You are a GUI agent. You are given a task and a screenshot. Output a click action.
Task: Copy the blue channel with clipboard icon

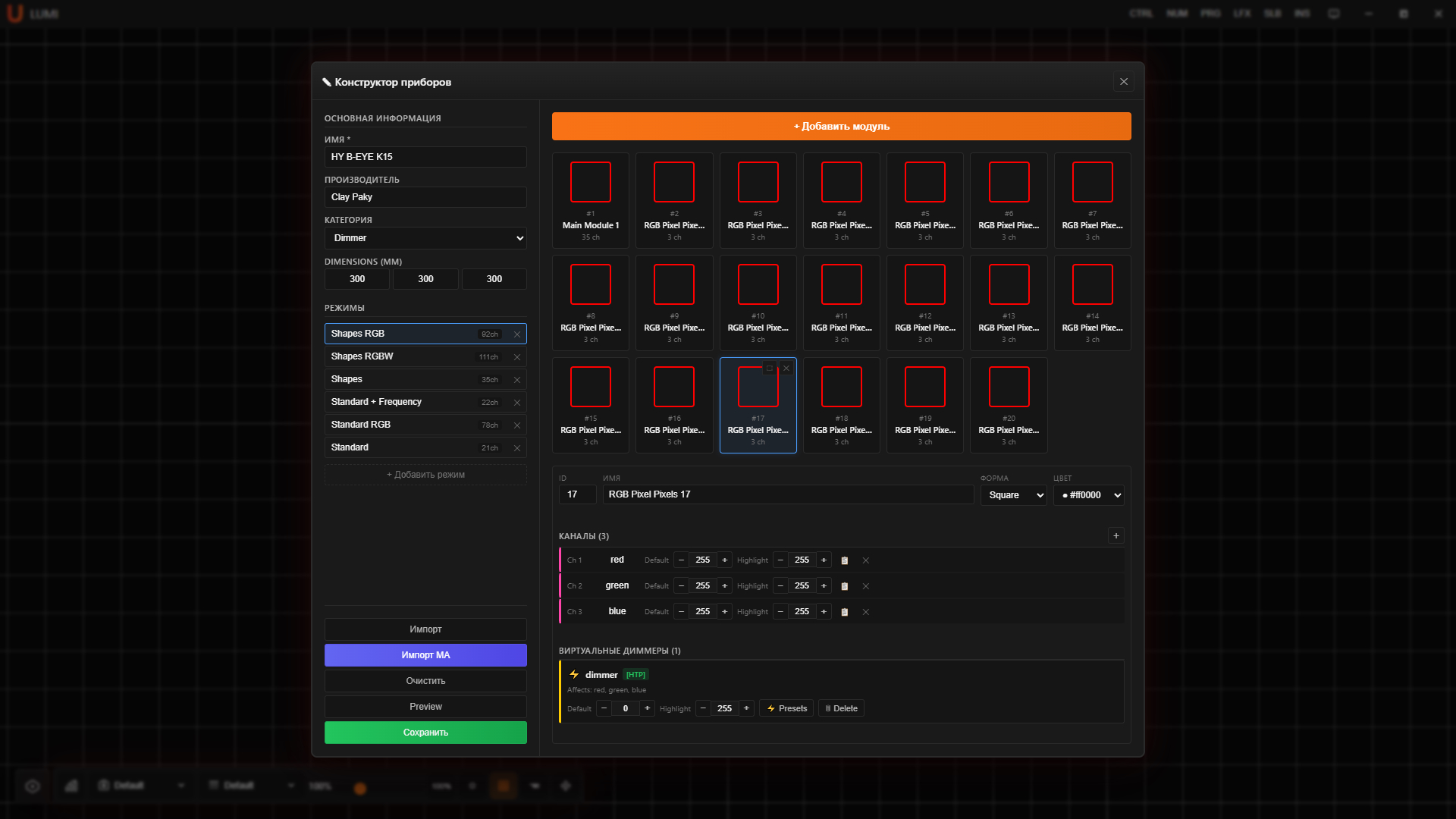[844, 612]
